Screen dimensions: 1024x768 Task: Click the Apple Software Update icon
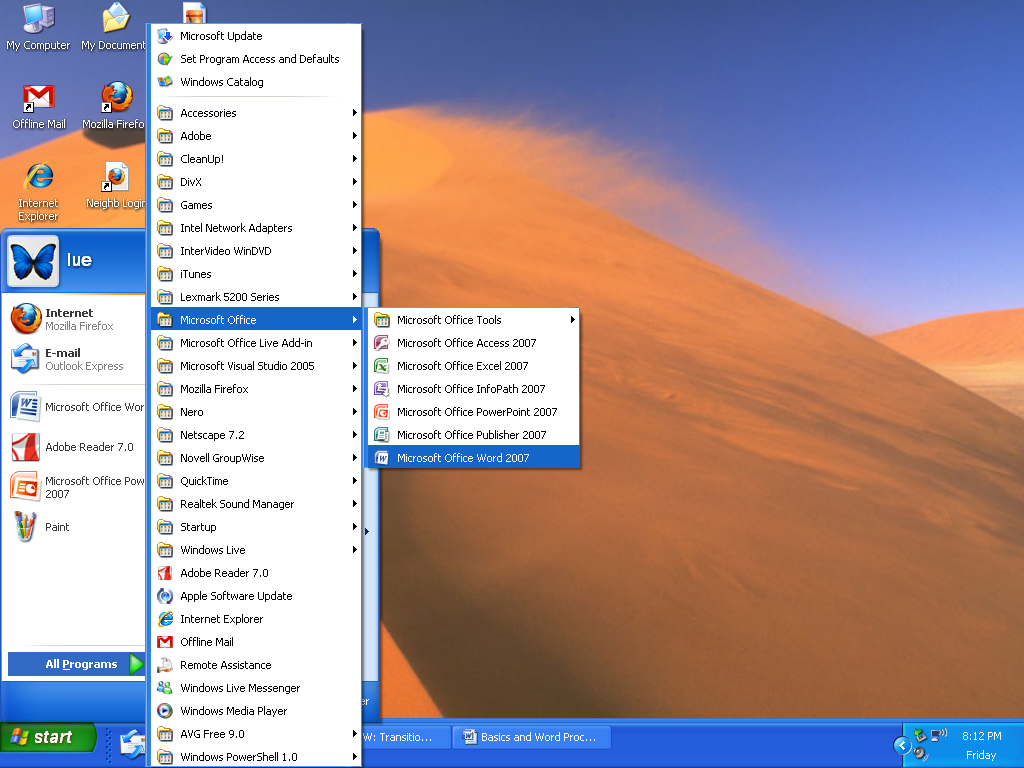(165, 596)
